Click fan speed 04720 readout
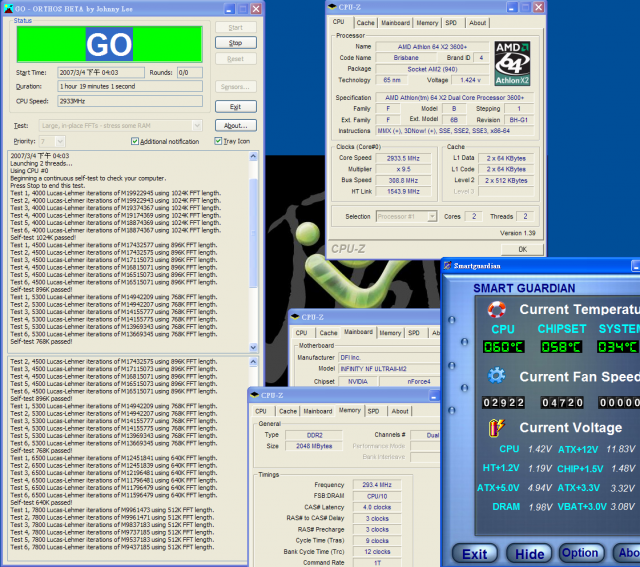 pyautogui.click(x=562, y=402)
